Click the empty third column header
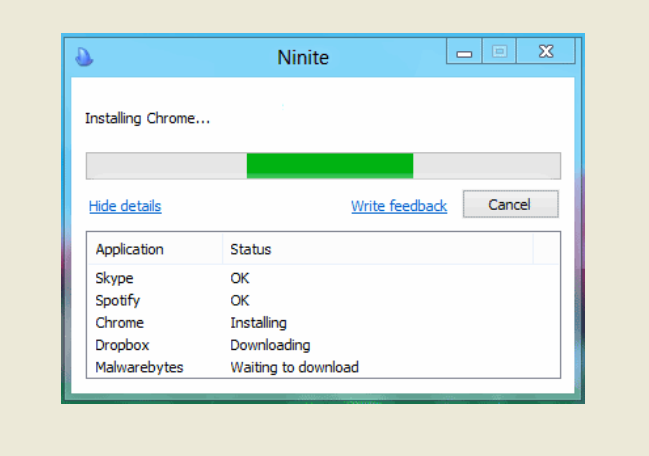 point(546,249)
